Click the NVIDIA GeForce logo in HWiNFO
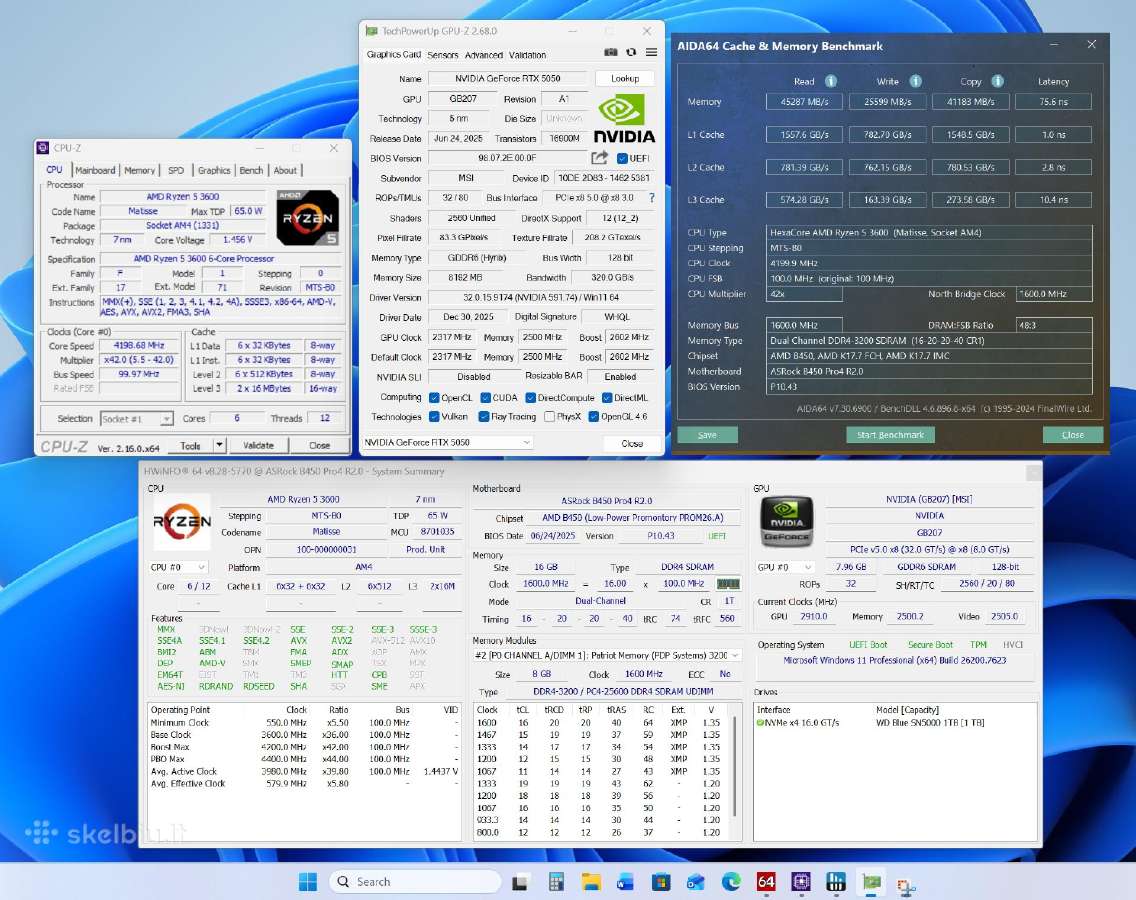Screen dimensions: 1136x900 point(786,521)
